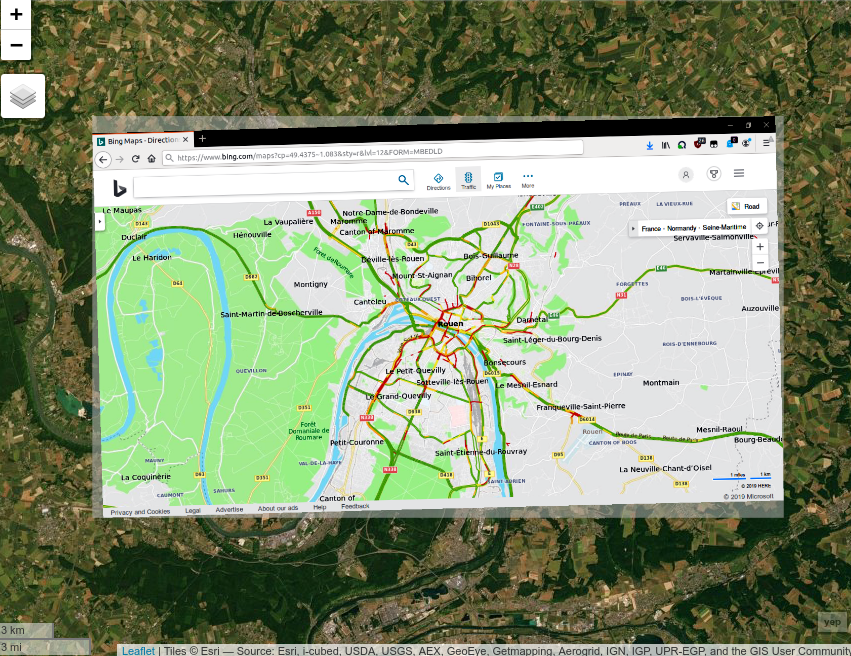
Task: Open the Road map style selector
Action: click(x=746, y=206)
